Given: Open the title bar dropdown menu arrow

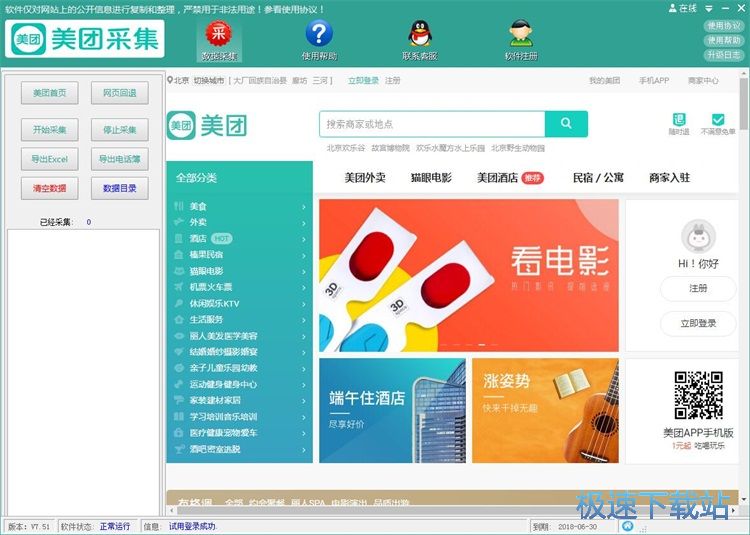Looking at the screenshot, I should (709, 9).
